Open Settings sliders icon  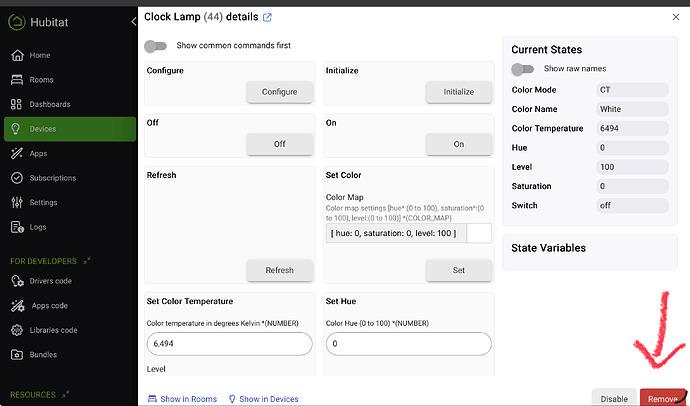tap(17, 202)
